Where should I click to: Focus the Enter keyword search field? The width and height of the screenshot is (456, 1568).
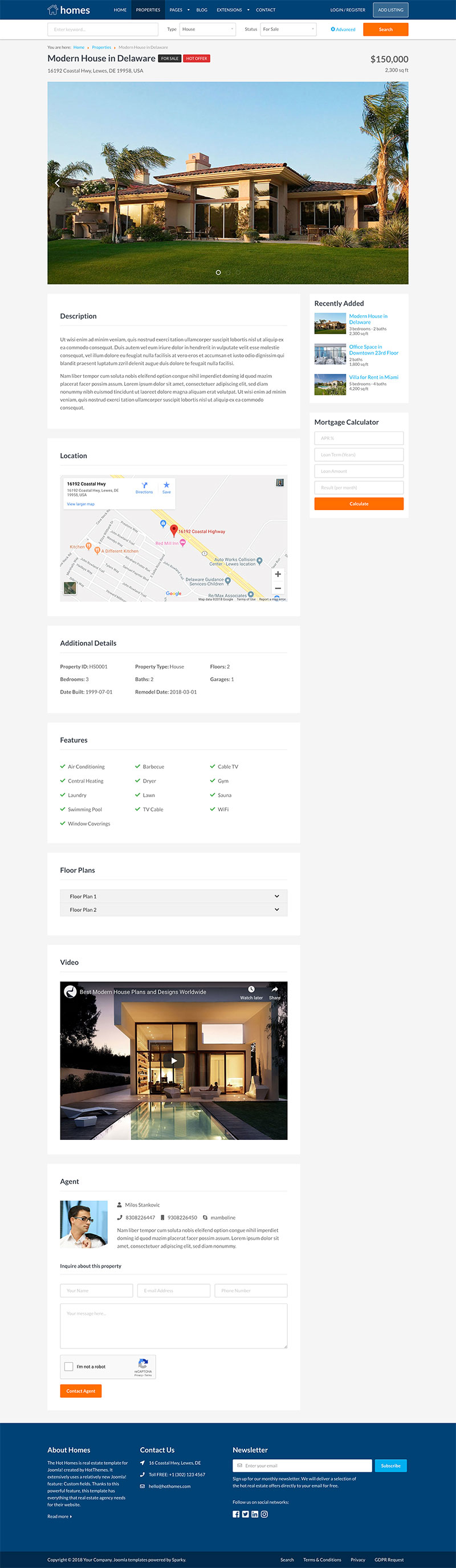click(x=103, y=29)
